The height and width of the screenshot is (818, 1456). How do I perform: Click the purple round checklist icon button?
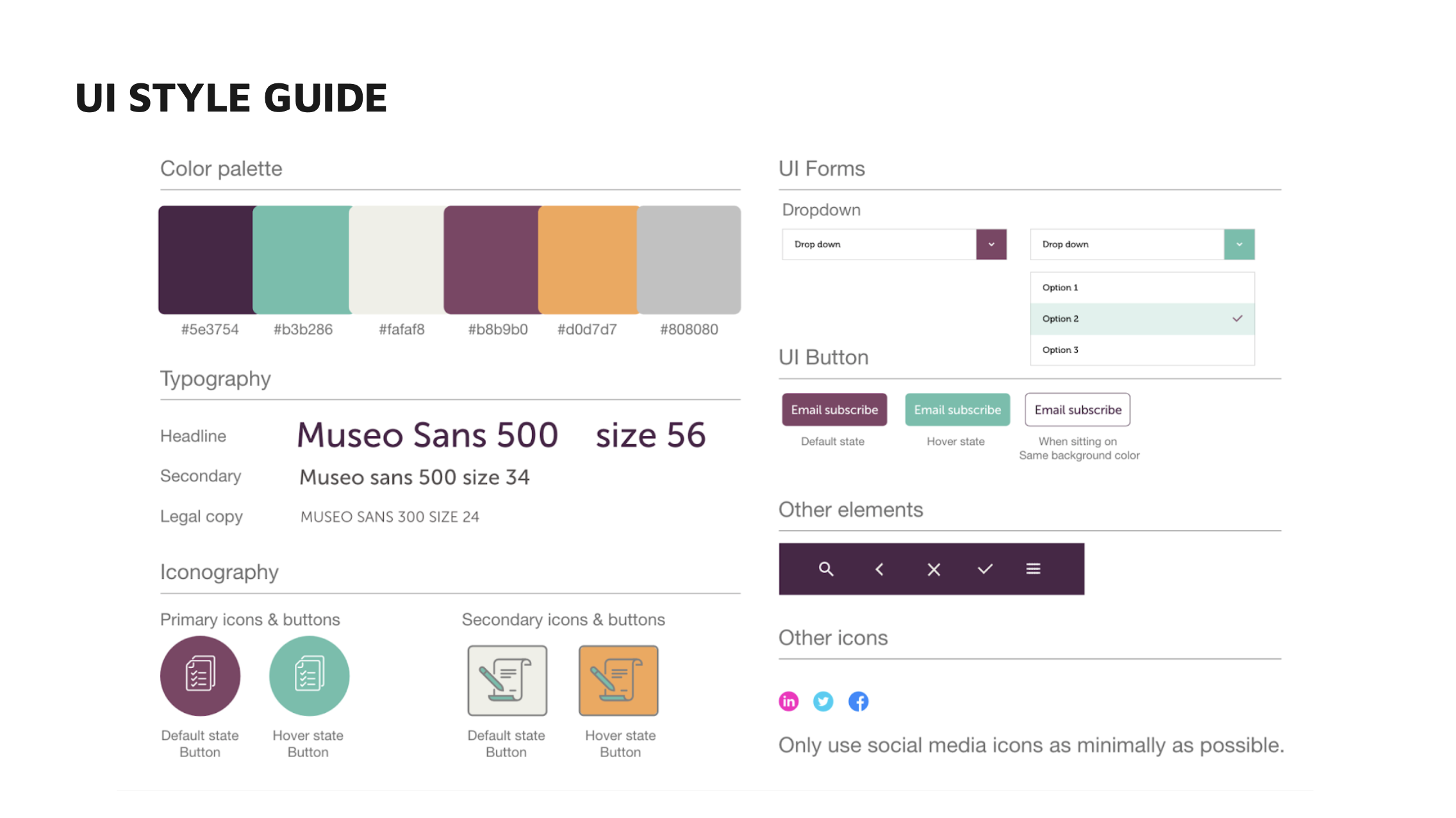click(x=200, y=676)
